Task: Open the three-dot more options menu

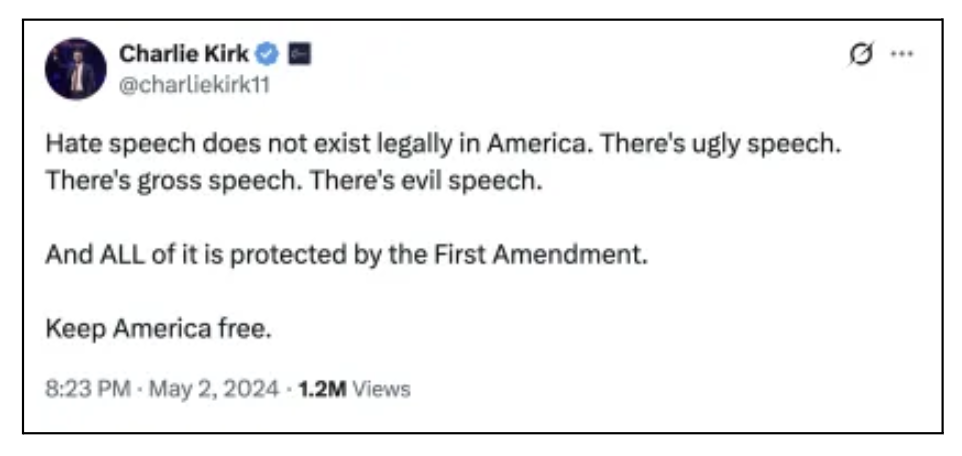Action: point(901,55)
